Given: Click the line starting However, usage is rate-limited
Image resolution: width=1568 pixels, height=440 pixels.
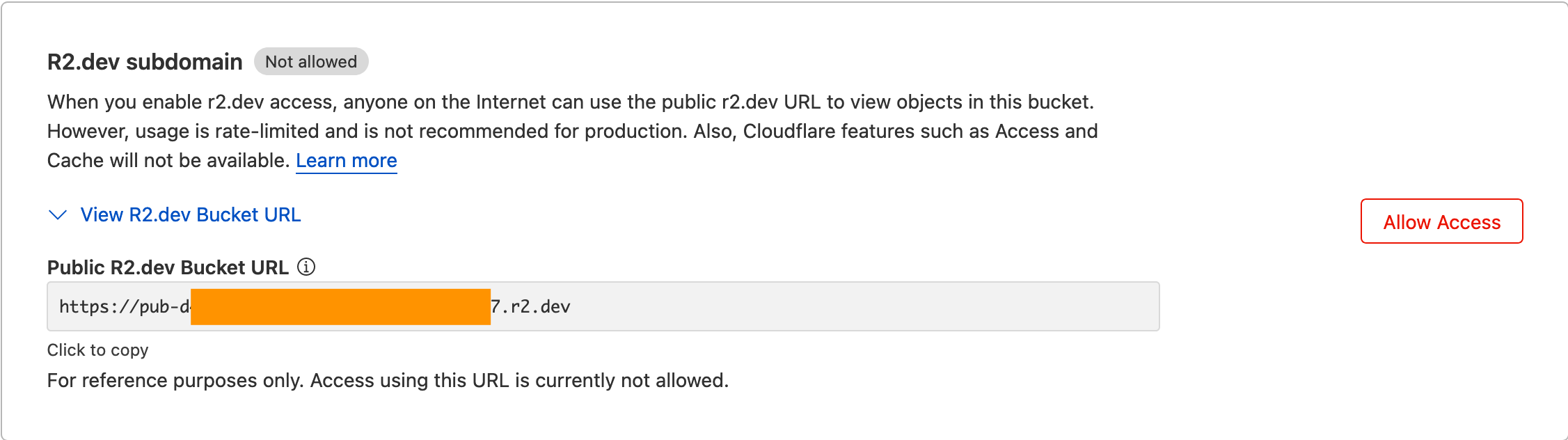Looking at the screenshot, I should [573, 132].
